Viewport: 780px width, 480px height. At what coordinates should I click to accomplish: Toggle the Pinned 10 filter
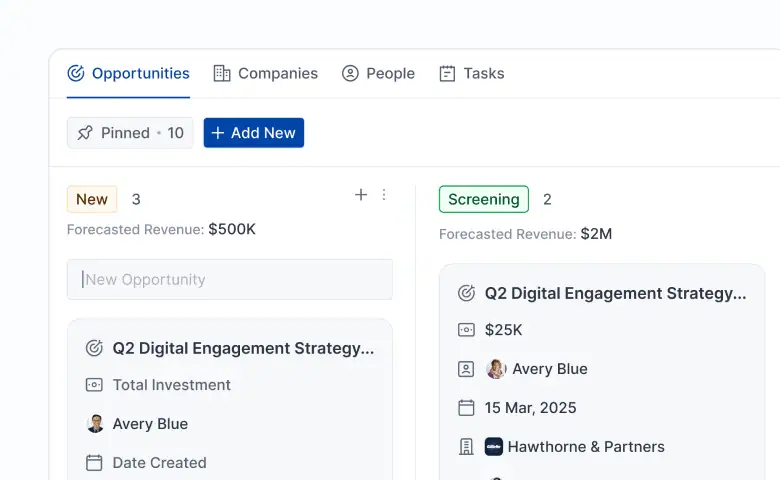click(130, 133)
